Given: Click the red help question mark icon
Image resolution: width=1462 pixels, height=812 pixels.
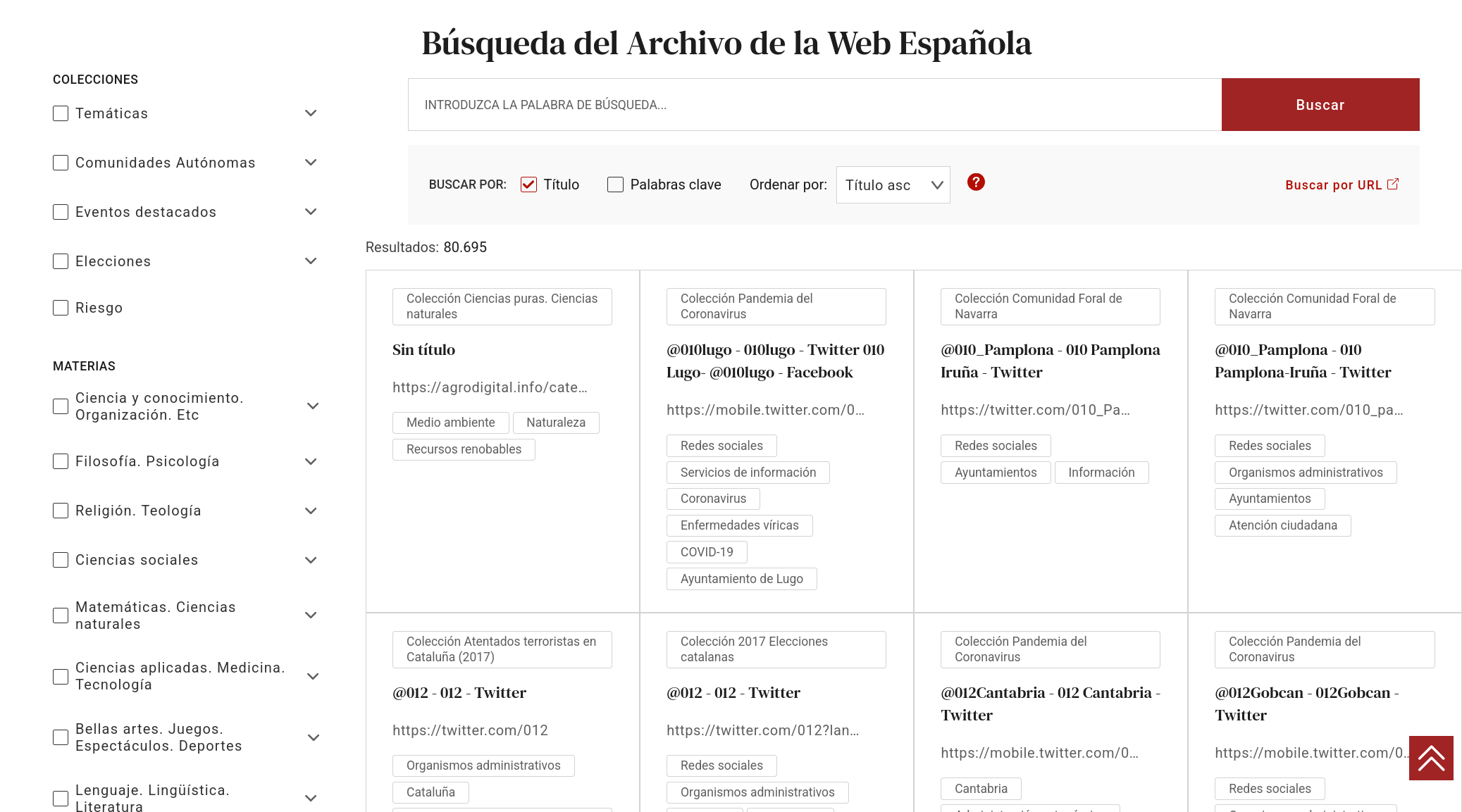Looking at the screenshot, I should 976,182.
